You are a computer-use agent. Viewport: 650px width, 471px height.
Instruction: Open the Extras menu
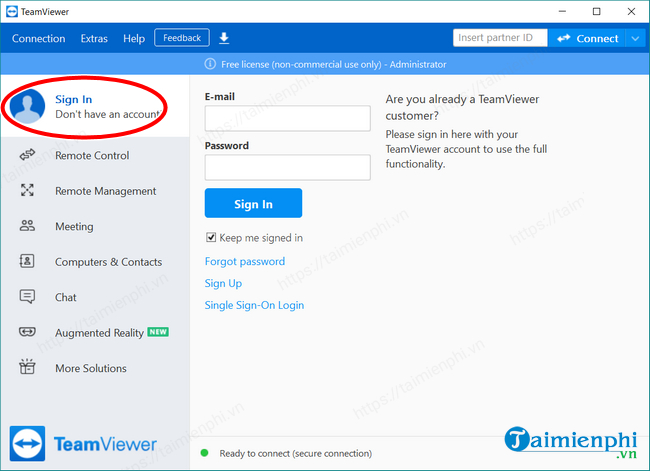point(94,39)
